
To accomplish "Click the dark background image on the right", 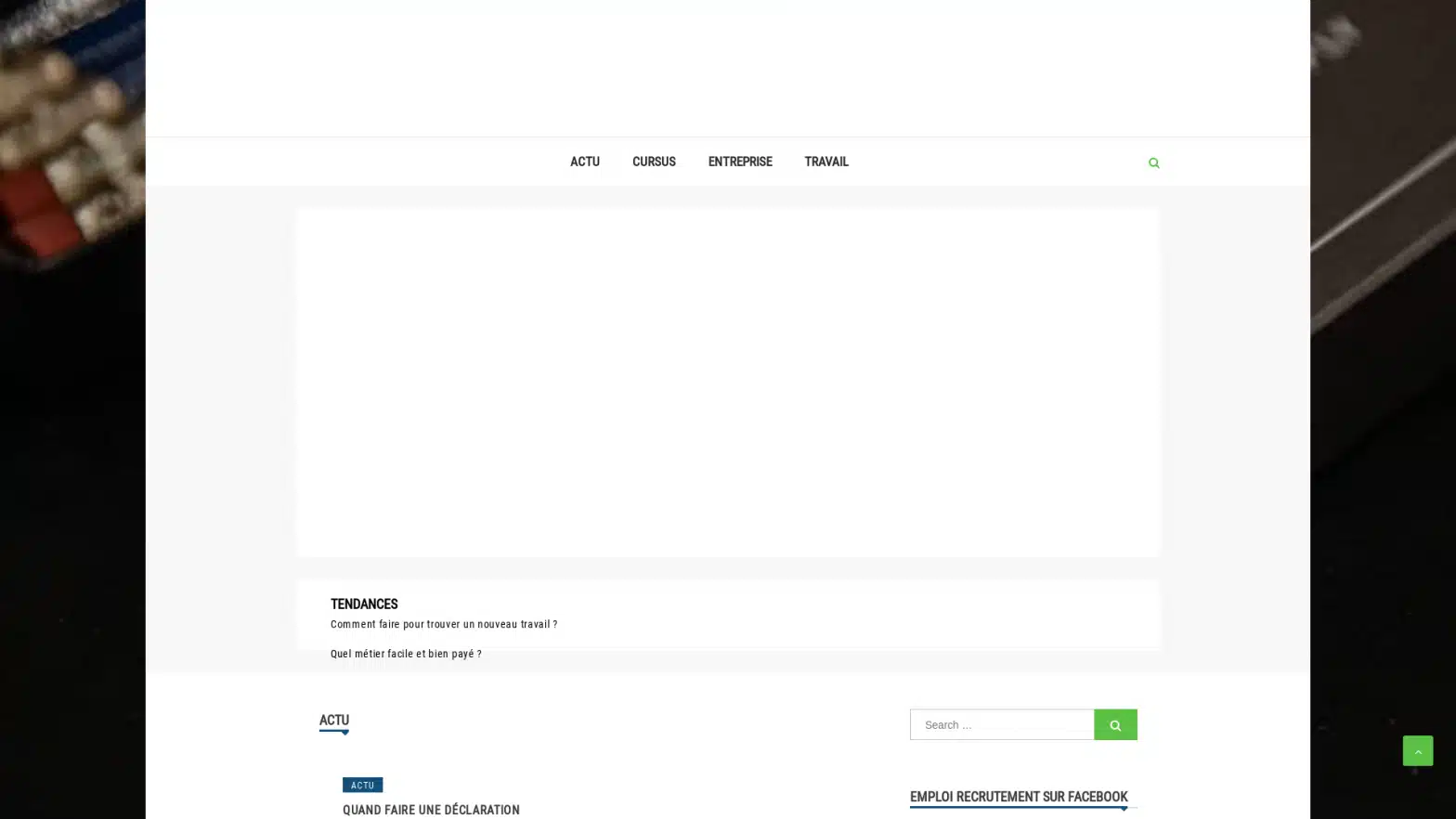I will (x=1382, y=409).
